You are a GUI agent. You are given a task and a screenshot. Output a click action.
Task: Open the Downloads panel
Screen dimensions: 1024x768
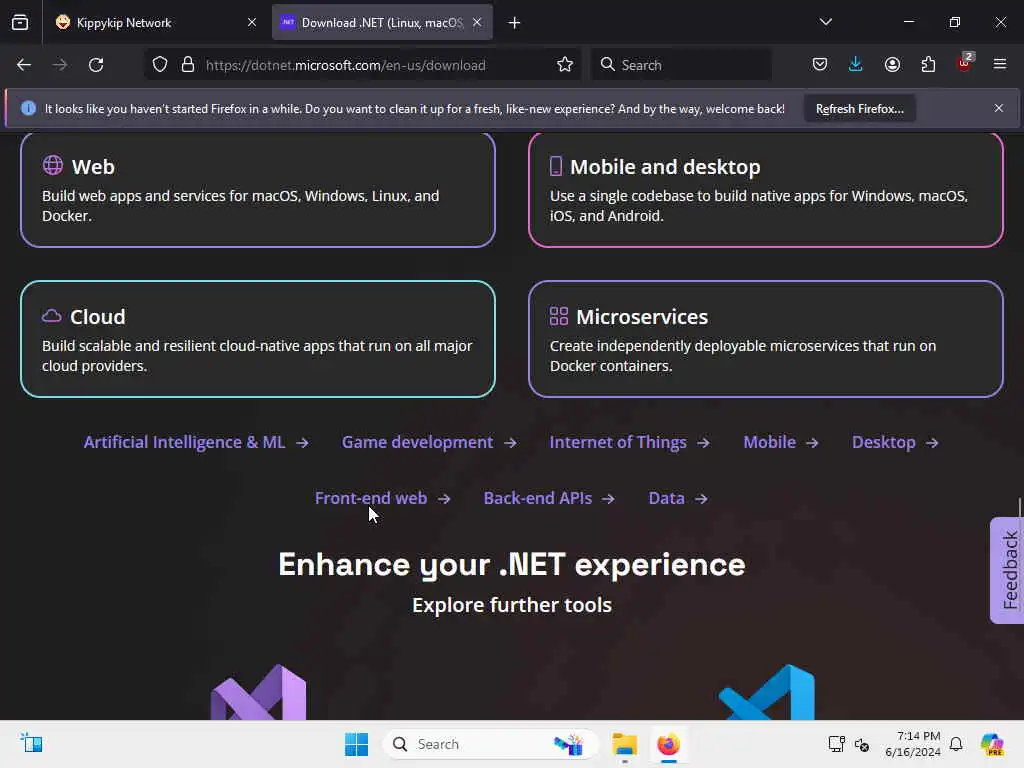pos(856,65)
